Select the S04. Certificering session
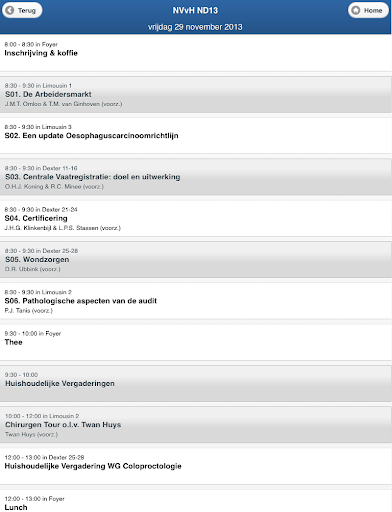Image resolution: width=392 pixels, height=512 pixels. point(196,218)
